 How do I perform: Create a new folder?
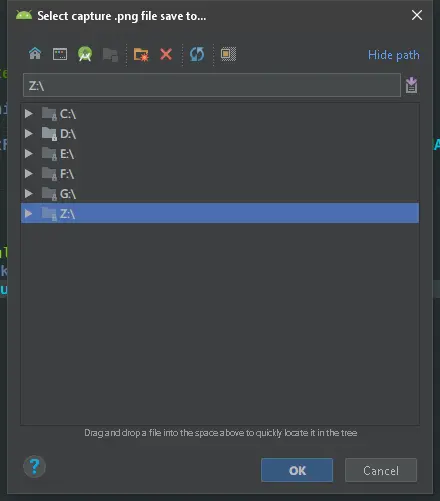(x=141, y=54)
